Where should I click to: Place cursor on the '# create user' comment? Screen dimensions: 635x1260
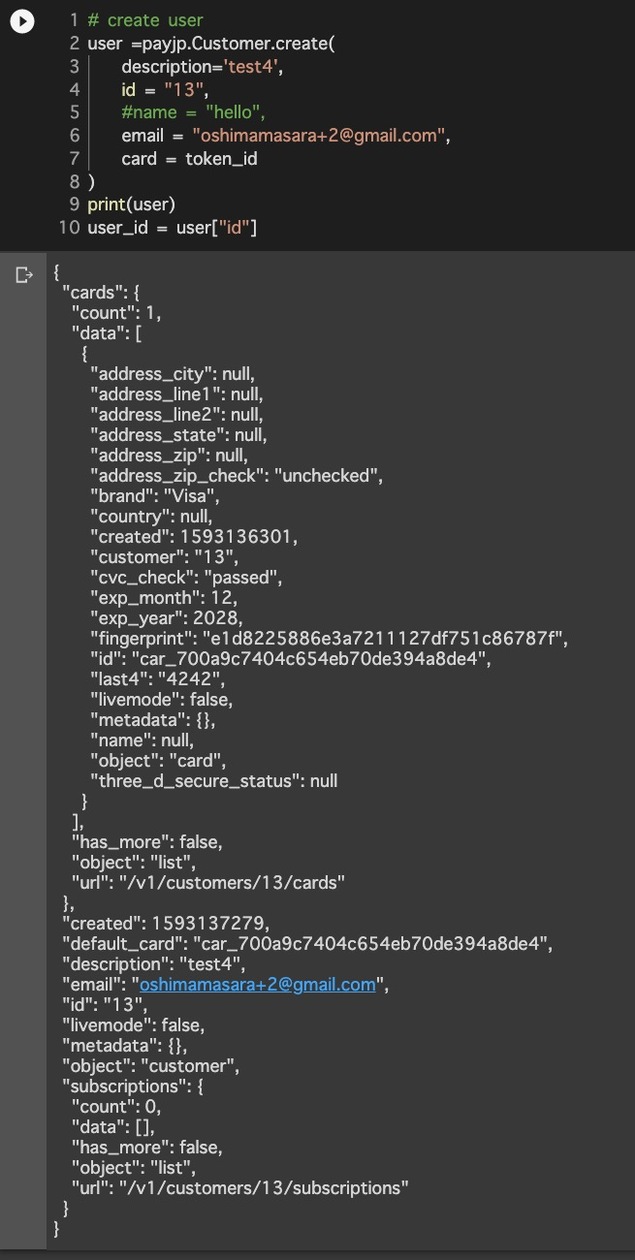(145, 20)
